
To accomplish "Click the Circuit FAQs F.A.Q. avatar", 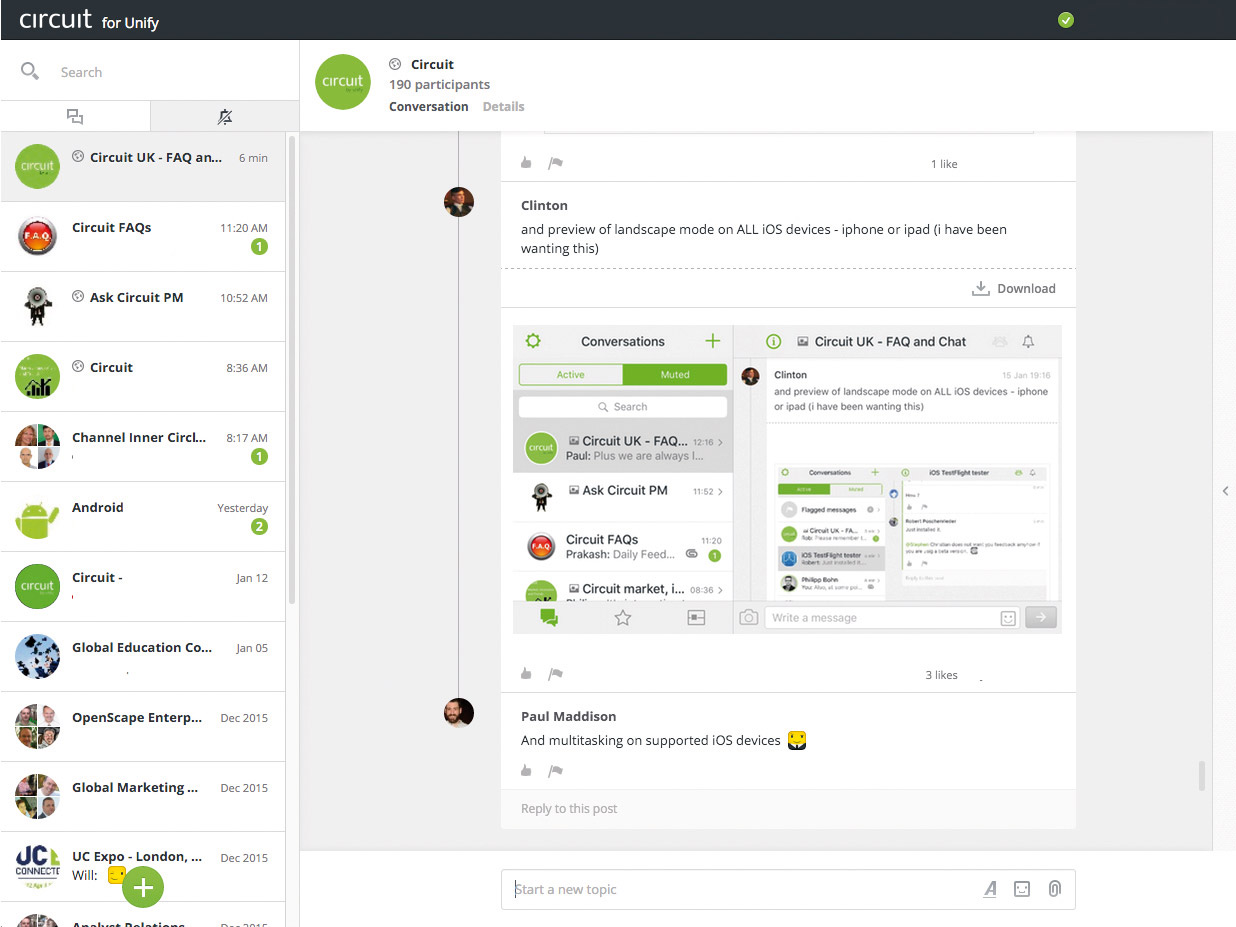I will coord(38,237).
